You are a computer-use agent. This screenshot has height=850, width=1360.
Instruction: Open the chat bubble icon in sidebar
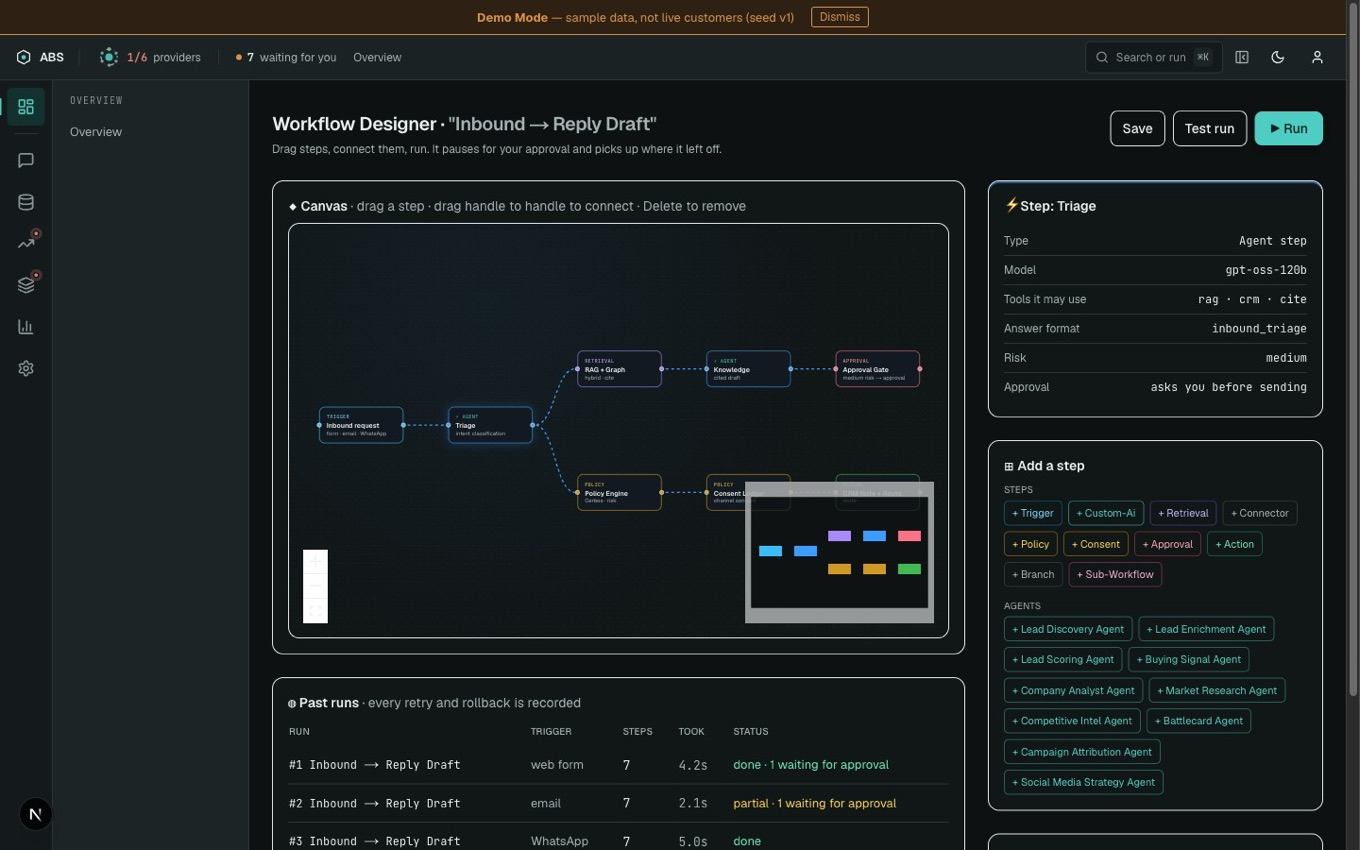click(26, 160)
